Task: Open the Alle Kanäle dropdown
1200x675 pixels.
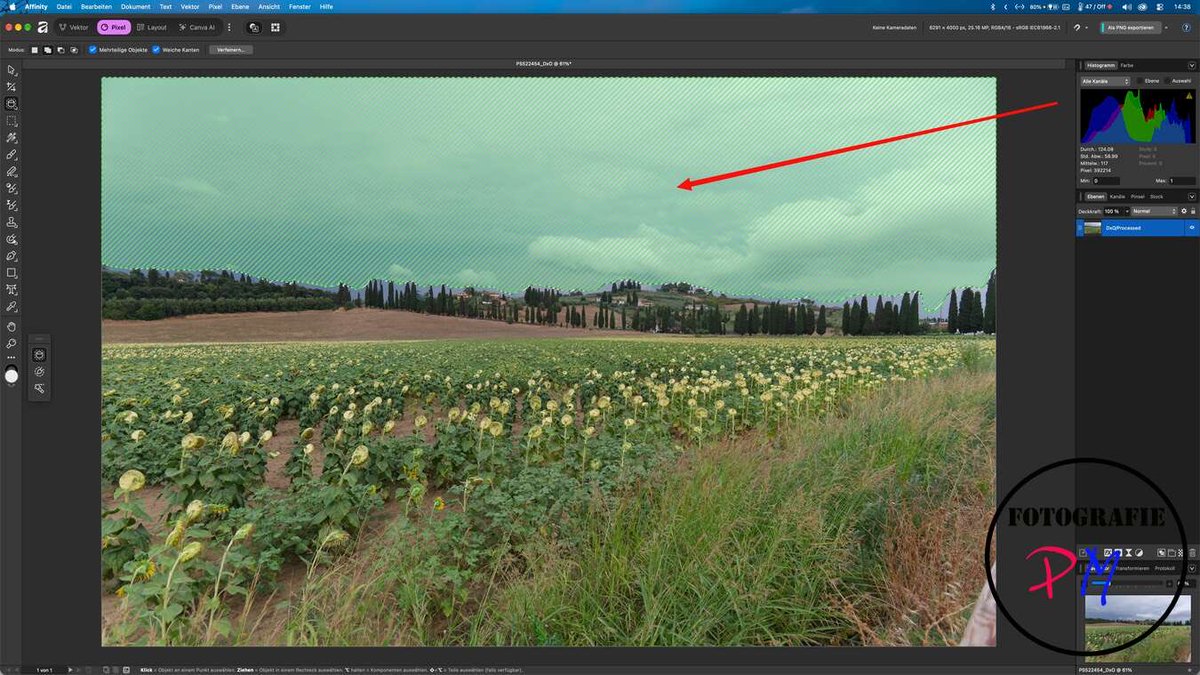Action: [x=1105, y=81]
